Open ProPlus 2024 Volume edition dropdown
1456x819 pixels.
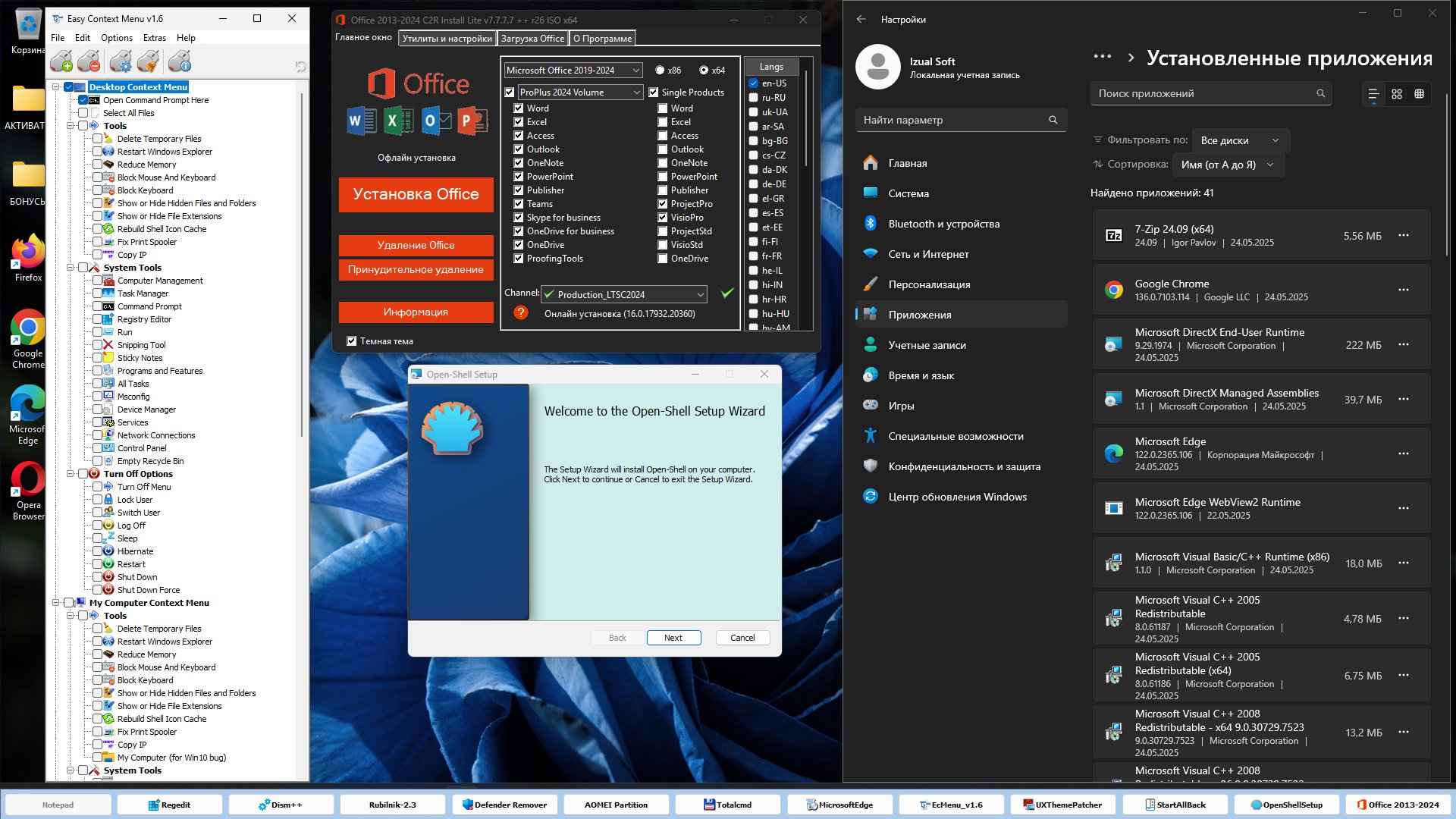point(581,93)
